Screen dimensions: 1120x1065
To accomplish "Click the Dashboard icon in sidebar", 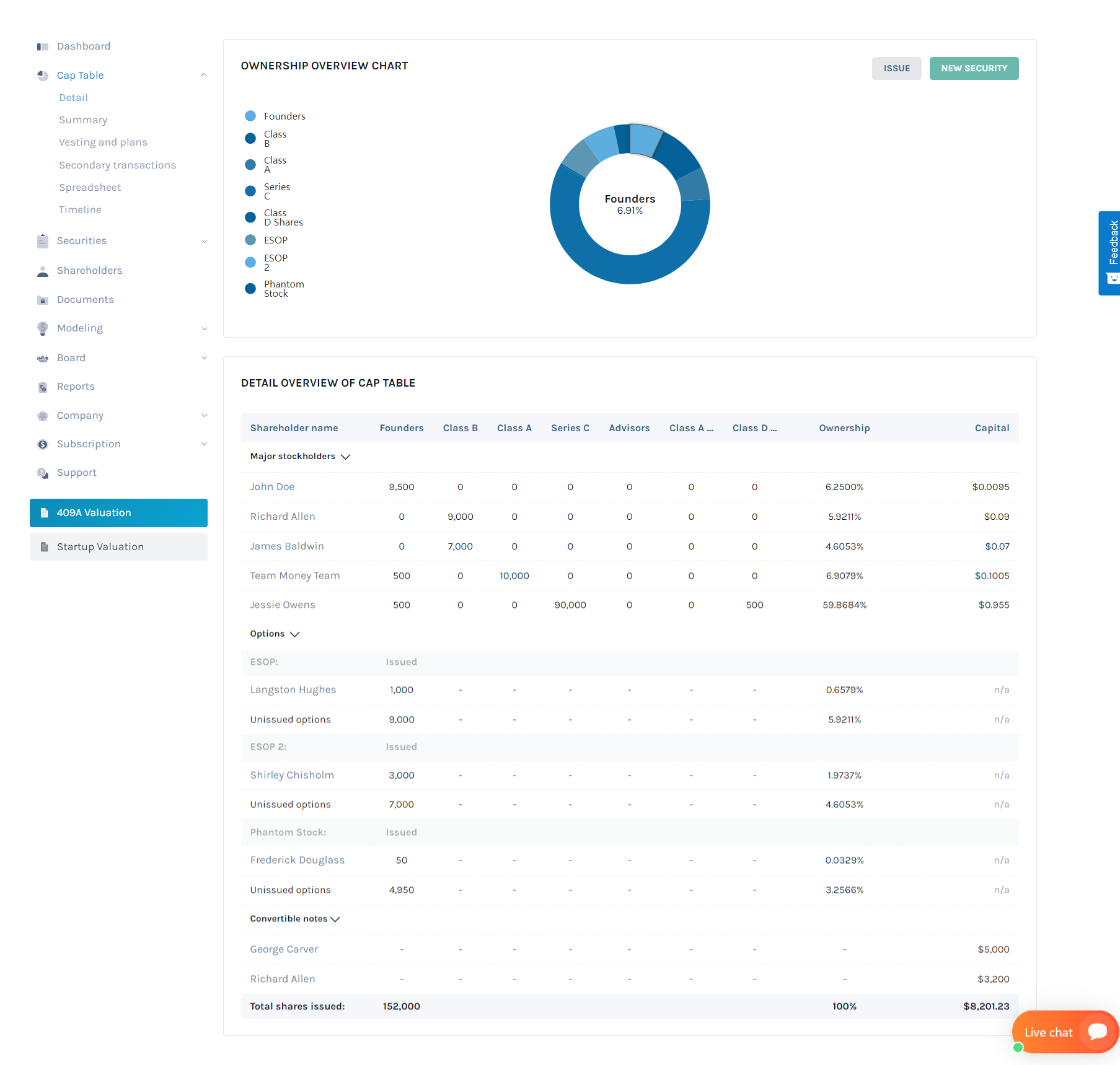I will [x=43, y=46].
